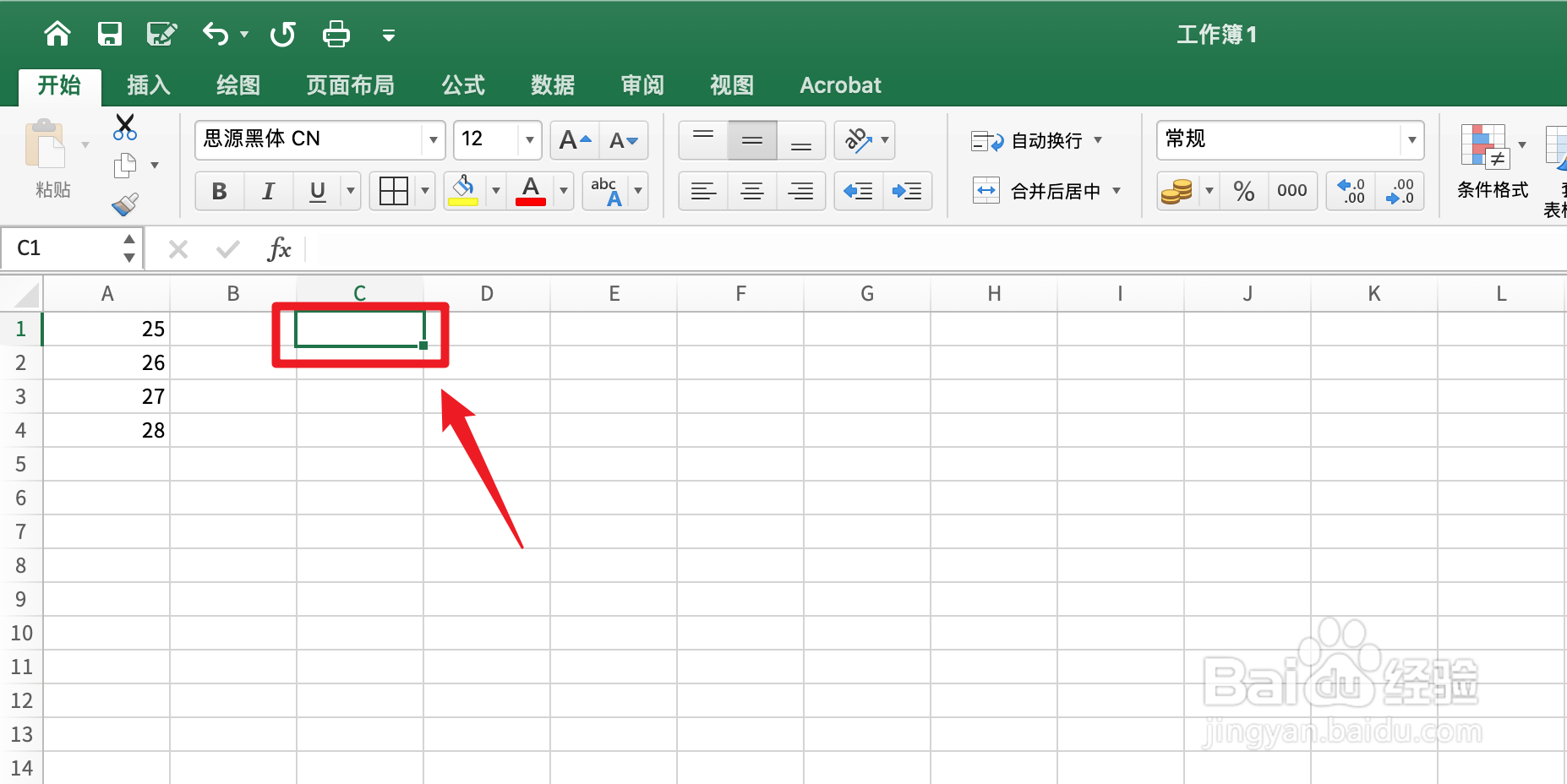Expand fill color options arrow

click(x=496, y=191)
